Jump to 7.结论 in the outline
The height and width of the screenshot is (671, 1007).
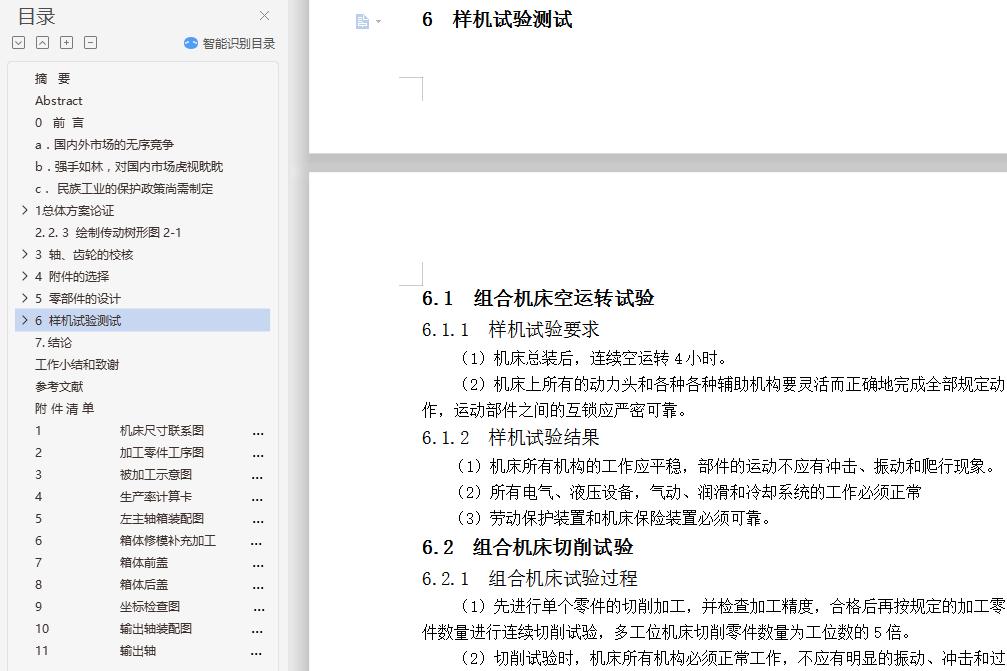(53, 343)
